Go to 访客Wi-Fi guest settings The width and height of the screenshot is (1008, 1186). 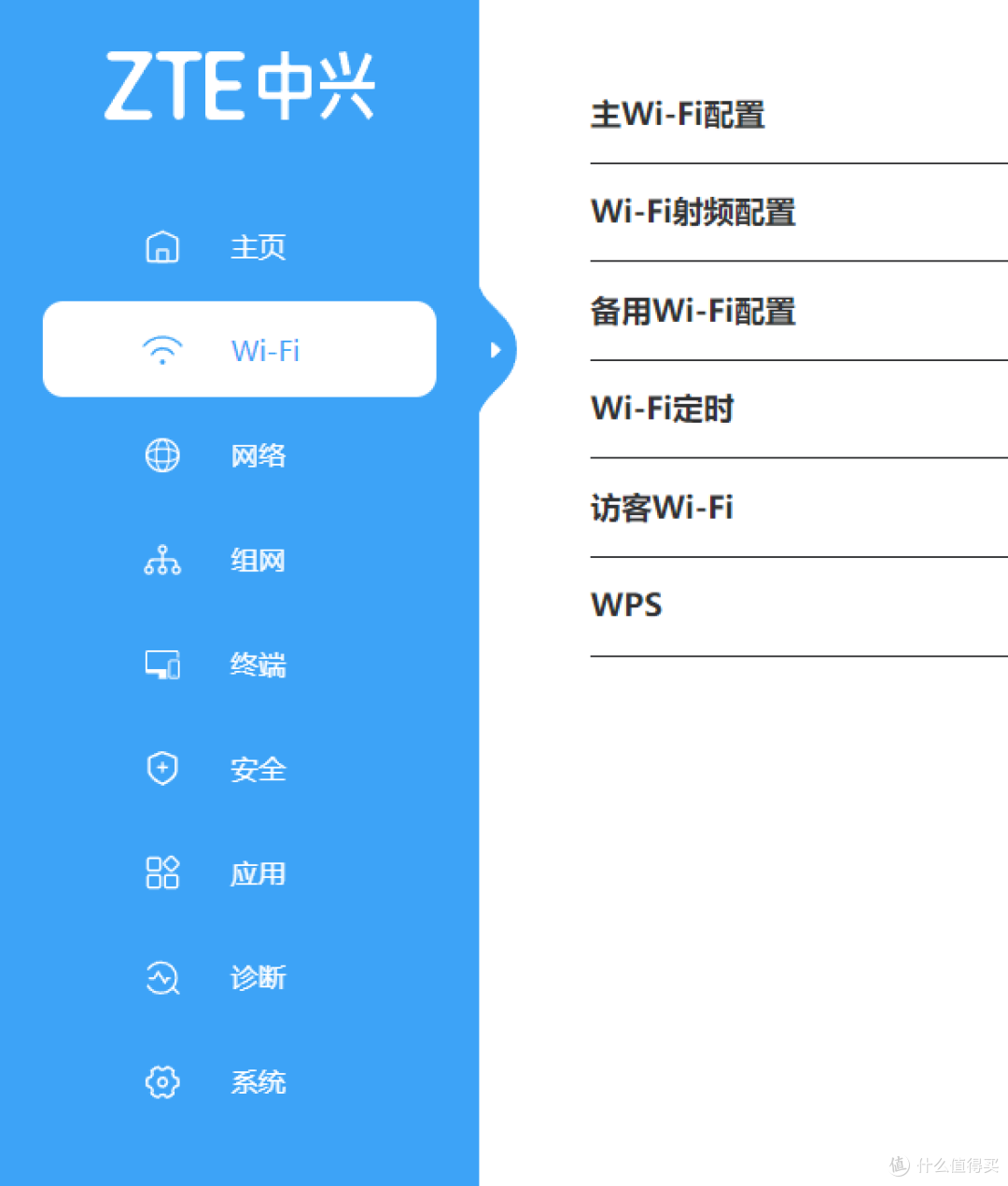tap(662, 508)
